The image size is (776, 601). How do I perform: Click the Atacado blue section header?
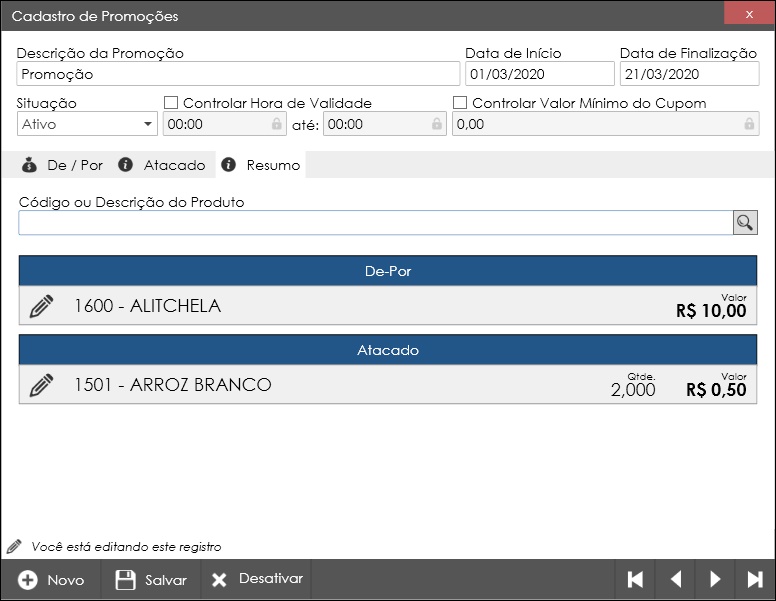388,350
